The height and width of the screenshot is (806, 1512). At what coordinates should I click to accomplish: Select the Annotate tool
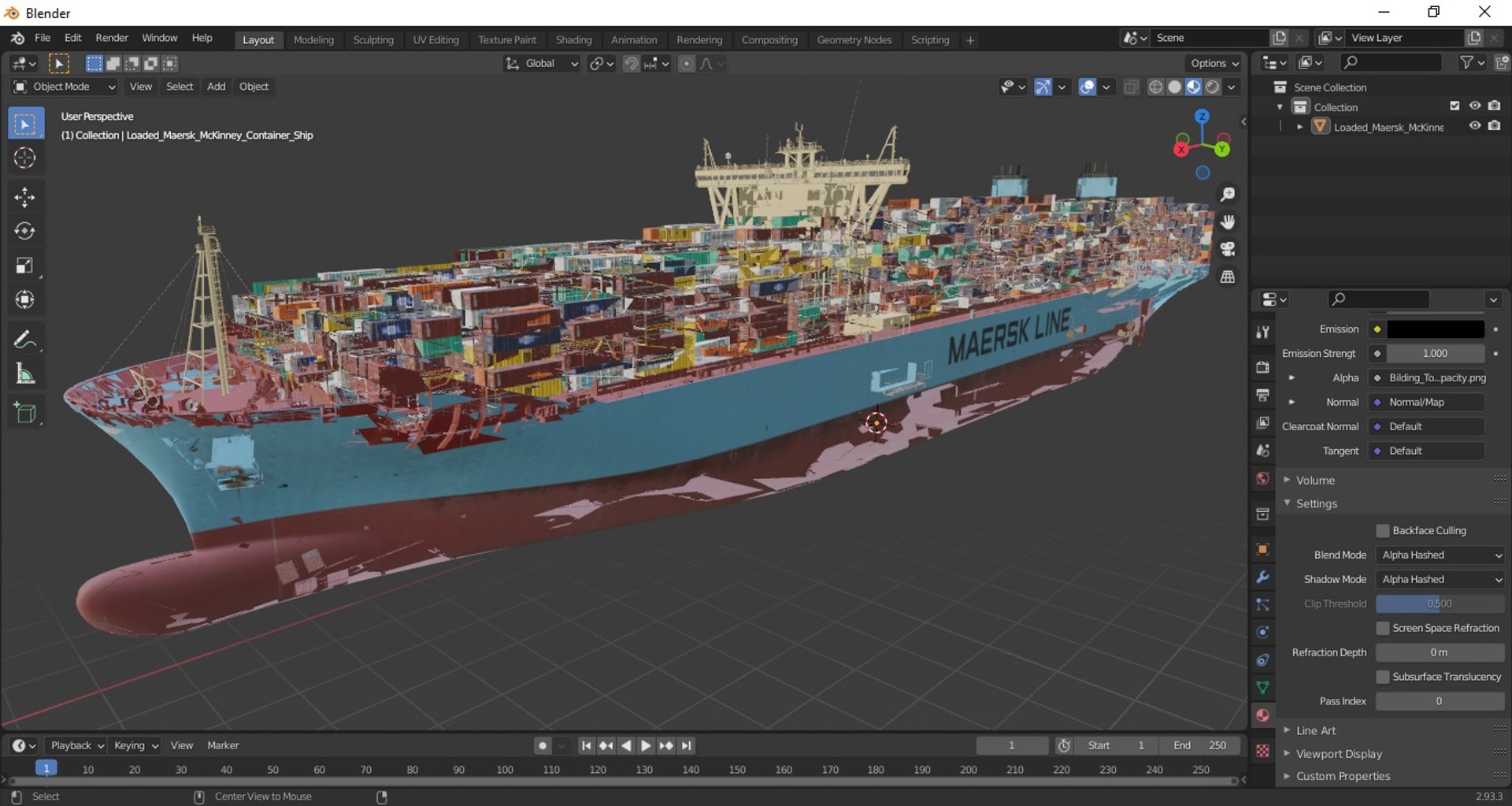(25, 340)
